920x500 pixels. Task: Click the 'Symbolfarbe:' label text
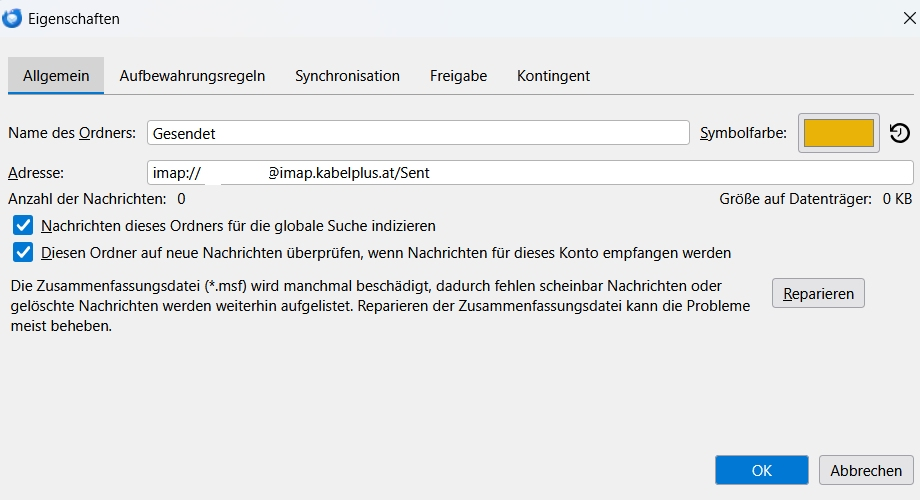(743, 133)
